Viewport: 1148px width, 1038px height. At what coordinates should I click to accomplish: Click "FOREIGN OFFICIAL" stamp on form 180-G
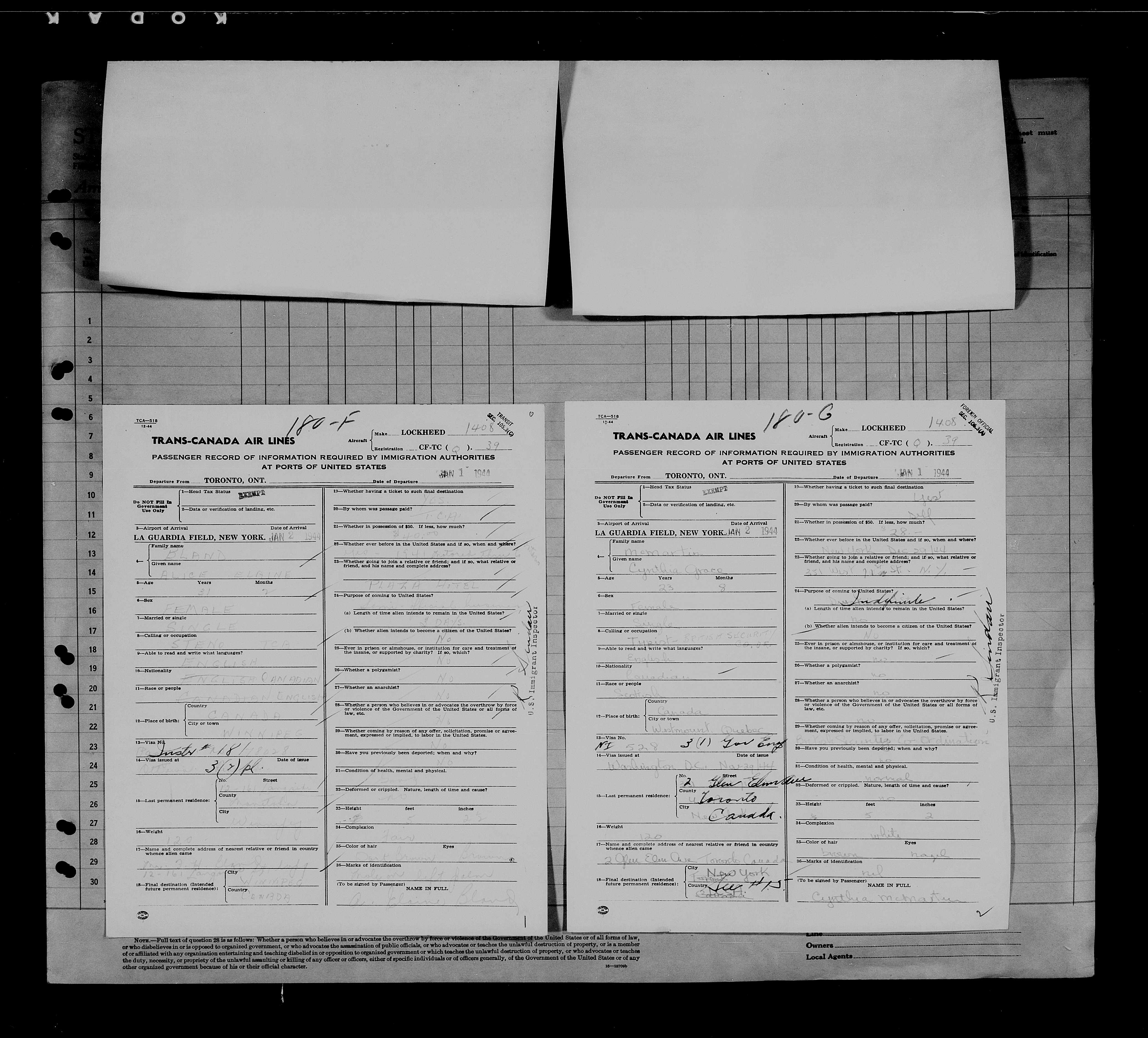pos(976,419)
